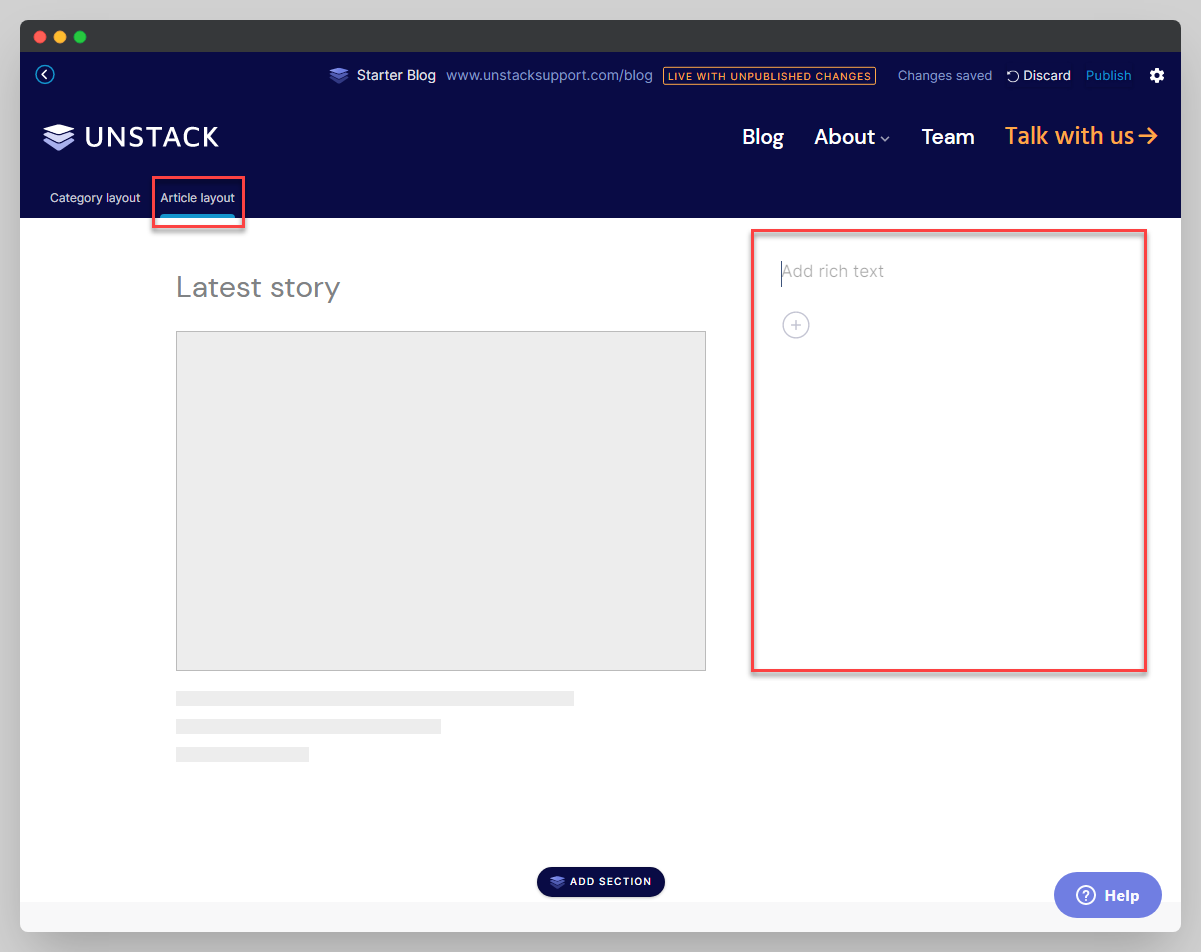1201x952 pixels.
Task: Click the ADD SECTION button
Action: (600, 881)
